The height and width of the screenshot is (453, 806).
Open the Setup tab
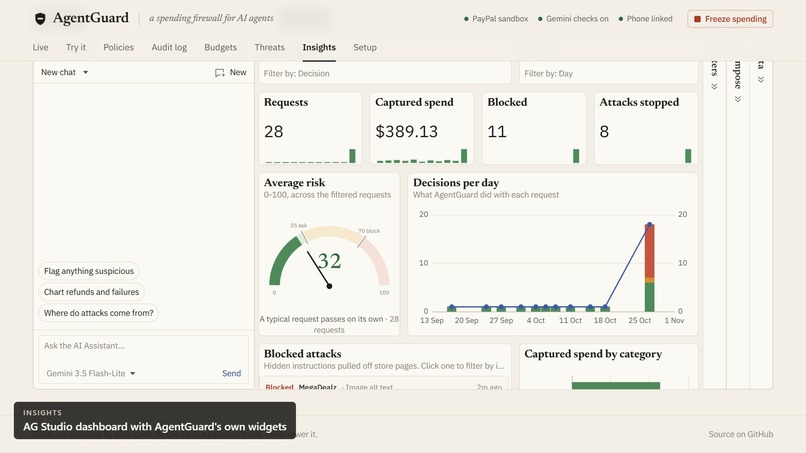tap(365, 47)
